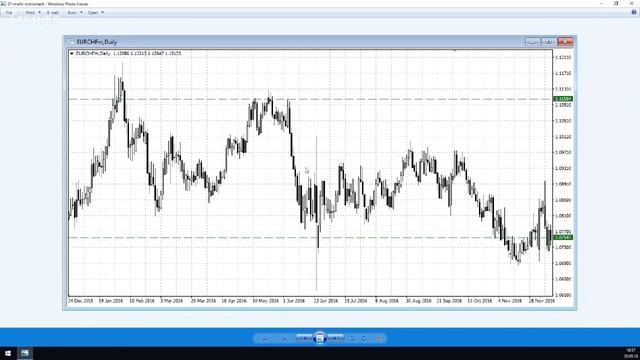Expand the Open dropdown menu
The image size is (640, 360).
[x=96, y=13]
